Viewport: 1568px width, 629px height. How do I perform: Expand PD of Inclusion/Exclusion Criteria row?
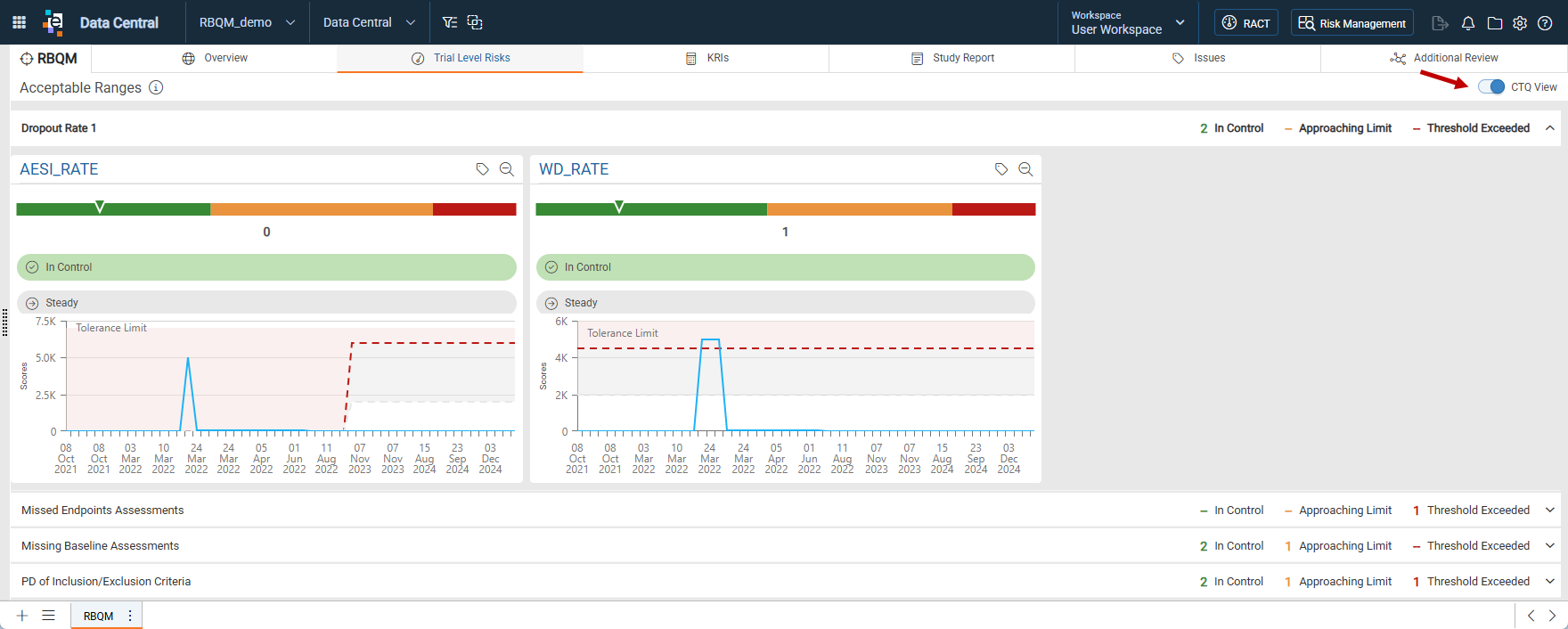pos(1550,582)
